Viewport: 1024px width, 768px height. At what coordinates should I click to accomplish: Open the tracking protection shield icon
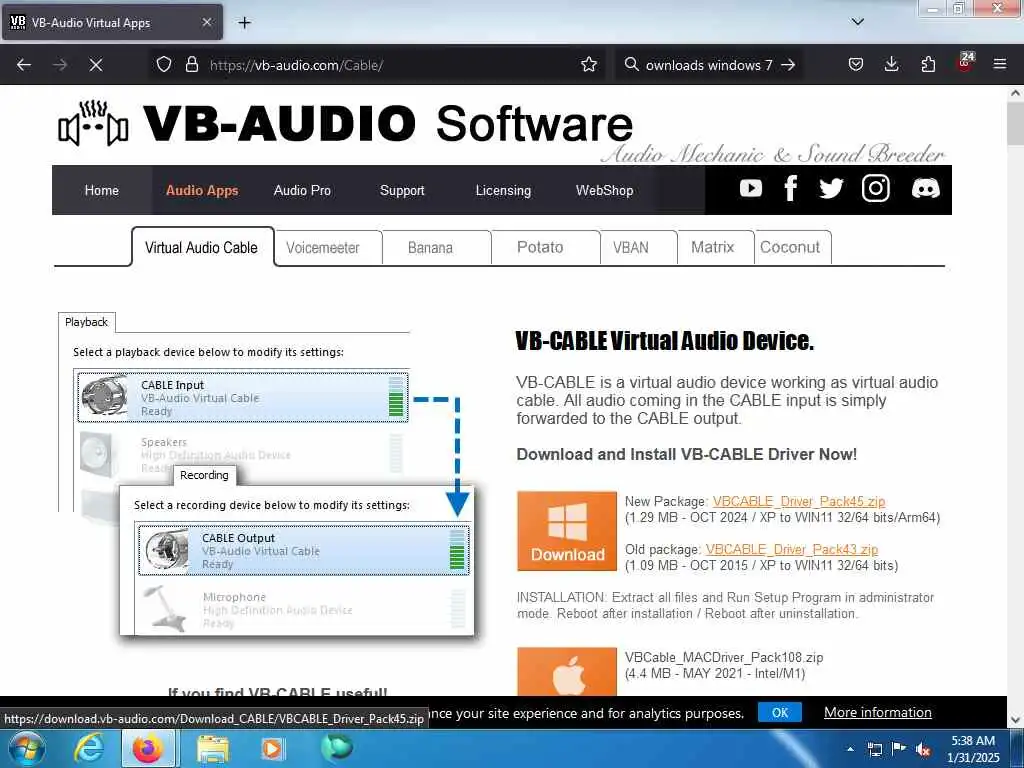(x=164, y=65)
